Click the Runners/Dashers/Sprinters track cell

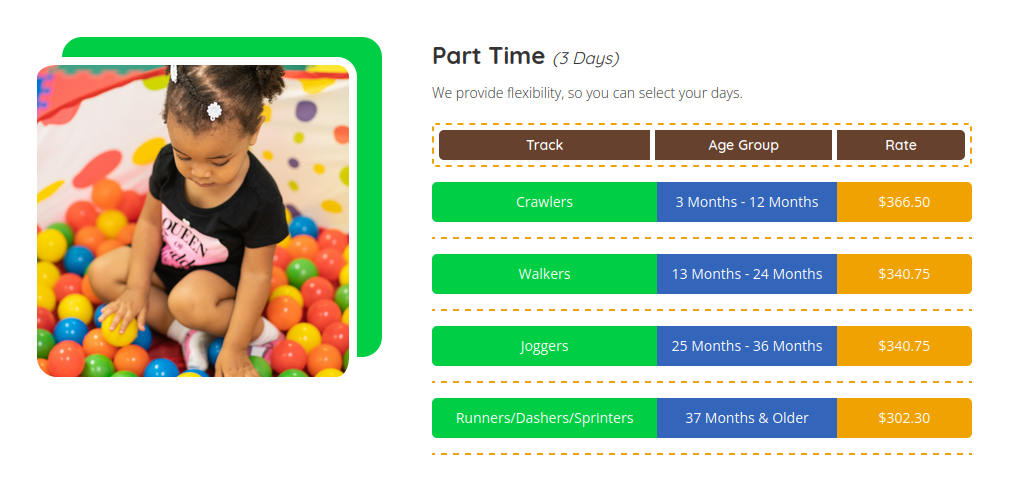click(544, 418)
